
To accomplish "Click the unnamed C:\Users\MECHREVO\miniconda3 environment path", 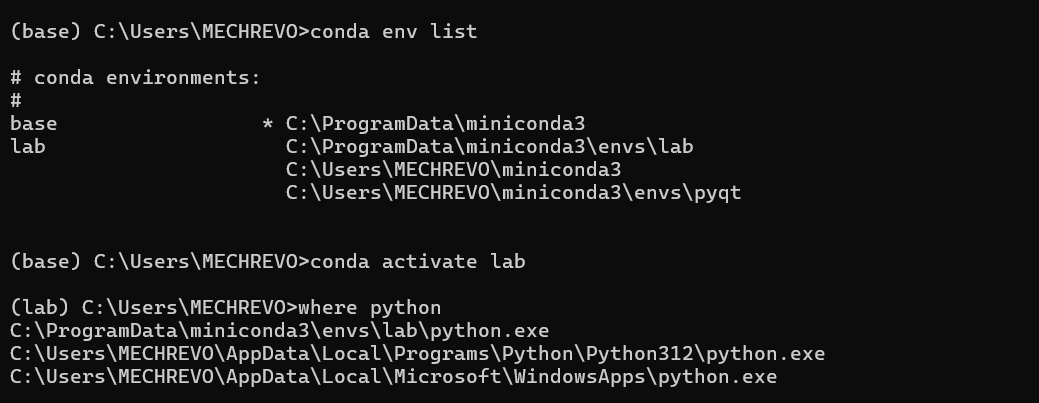I will coord(453,170).
